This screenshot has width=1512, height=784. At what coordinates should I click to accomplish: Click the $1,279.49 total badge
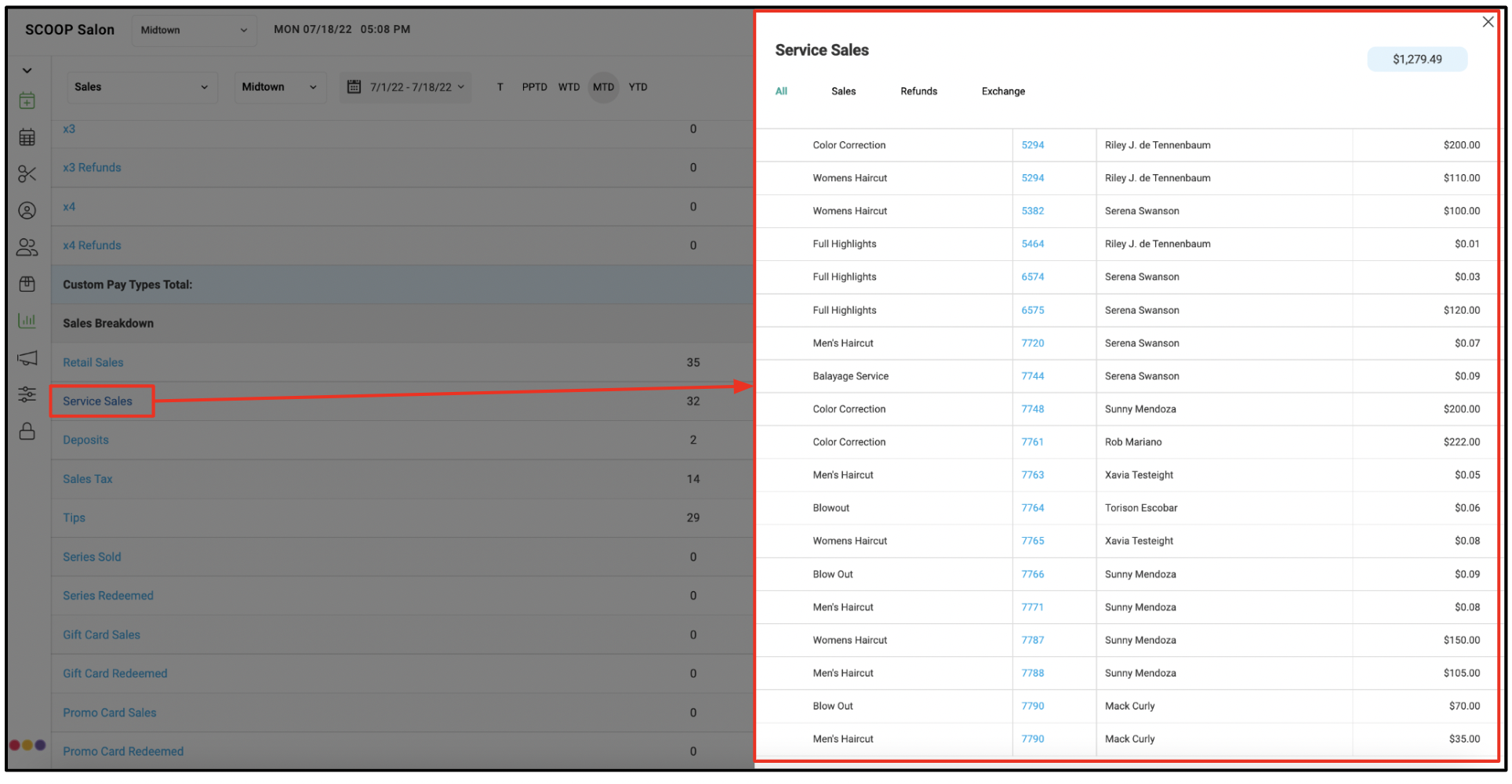tap(1417, 59)
